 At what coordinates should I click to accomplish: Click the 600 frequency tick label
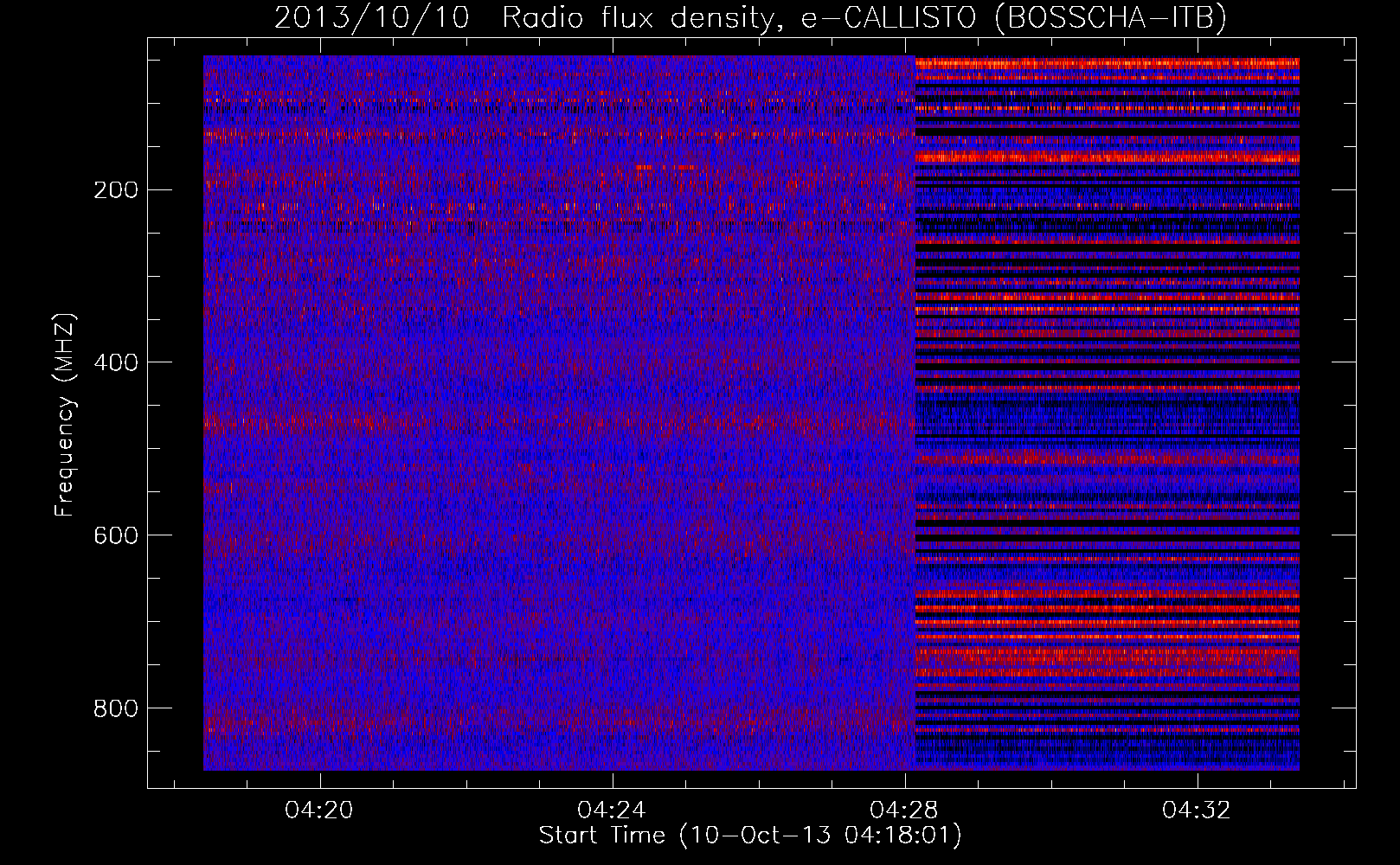click(x=116, y=535)
